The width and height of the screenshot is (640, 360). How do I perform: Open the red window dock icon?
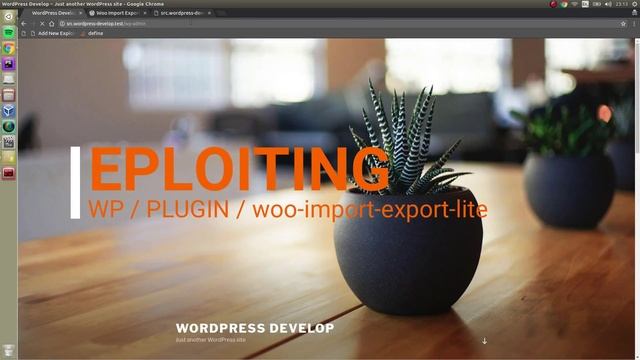click(x=9, y=95)
